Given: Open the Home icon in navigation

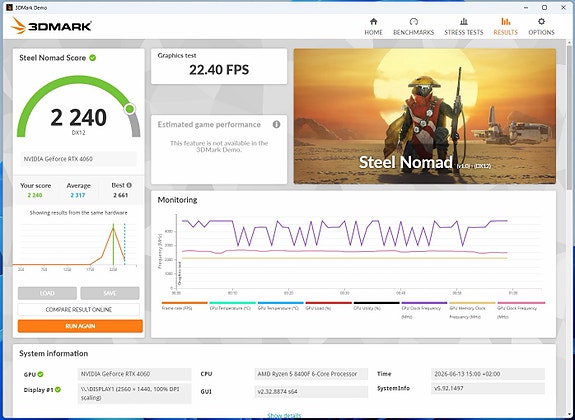Looking at the screenshot, I should pos(373,21).
